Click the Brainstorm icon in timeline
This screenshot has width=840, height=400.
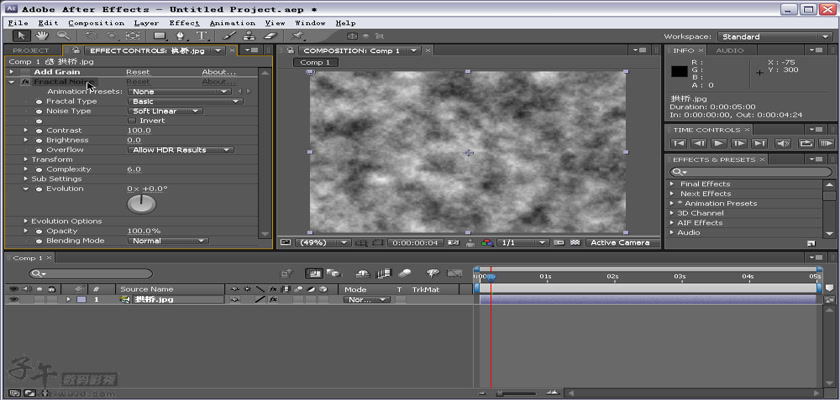432,274
